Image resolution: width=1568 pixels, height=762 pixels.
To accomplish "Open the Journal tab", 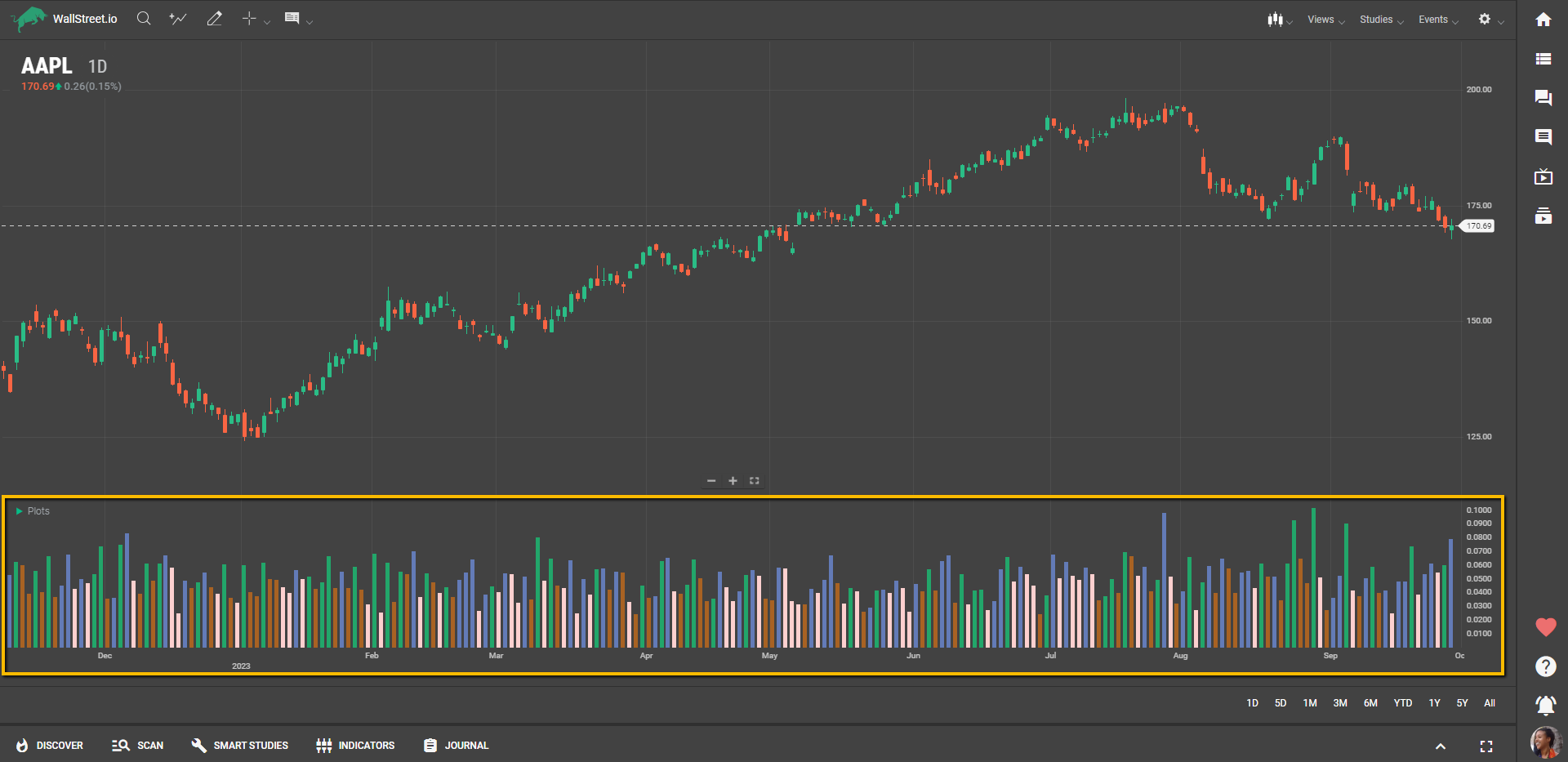I will (x=456, y=746).
